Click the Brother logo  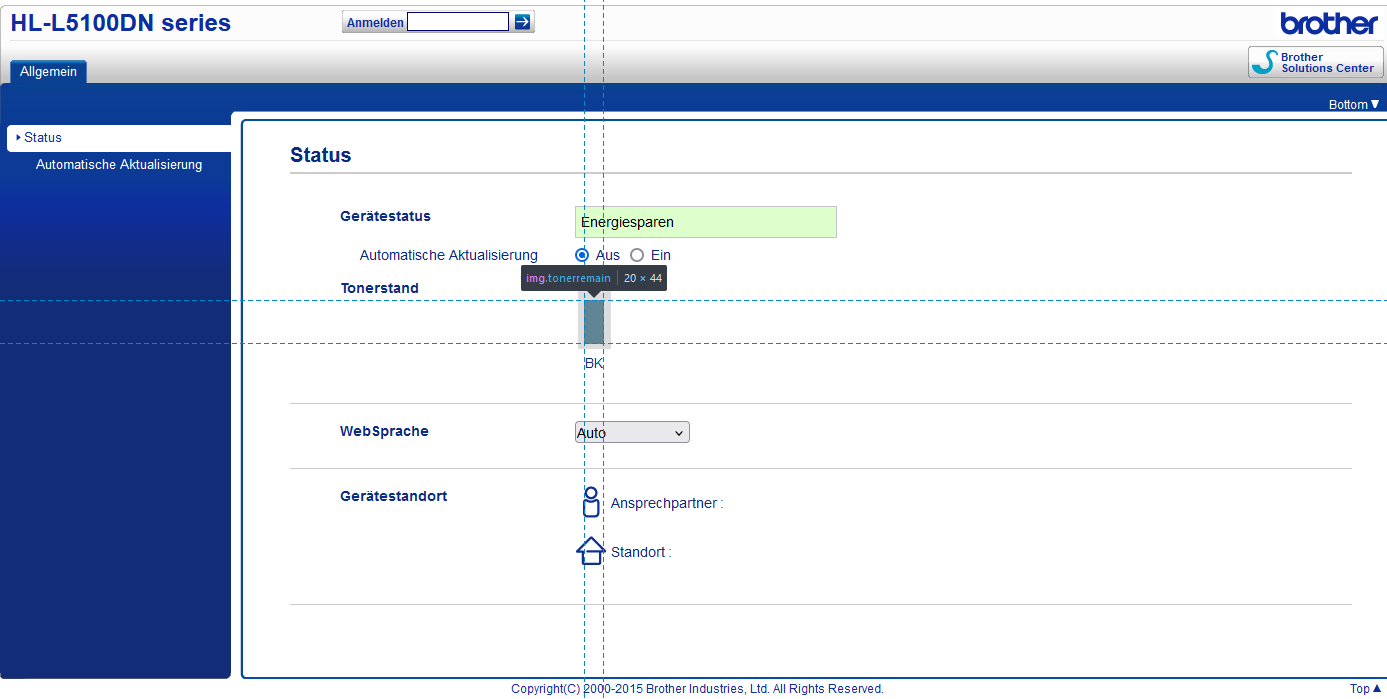1329,23
